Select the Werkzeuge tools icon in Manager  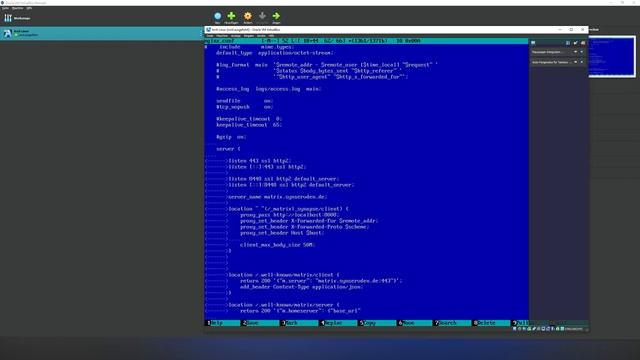pos(8,18)
